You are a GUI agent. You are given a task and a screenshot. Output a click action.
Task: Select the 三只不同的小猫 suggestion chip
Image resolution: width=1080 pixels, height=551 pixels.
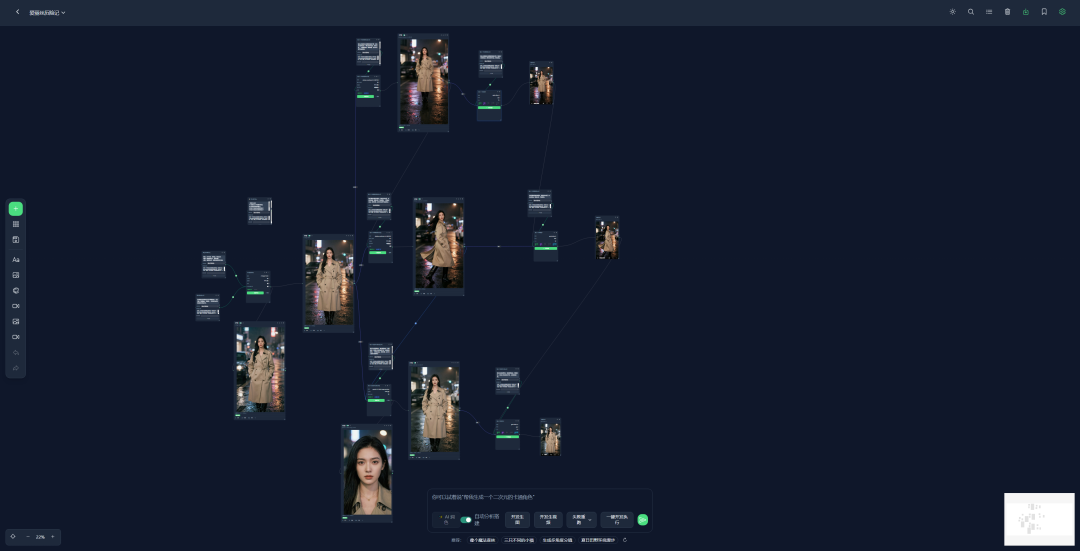[519, 540]
